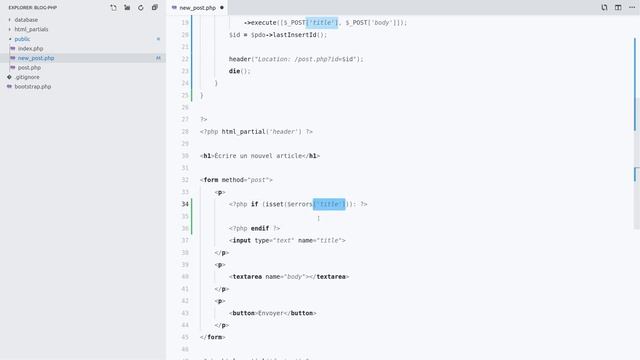
Task: Click the highlighted 'title' on line 34
Action: 329,204
